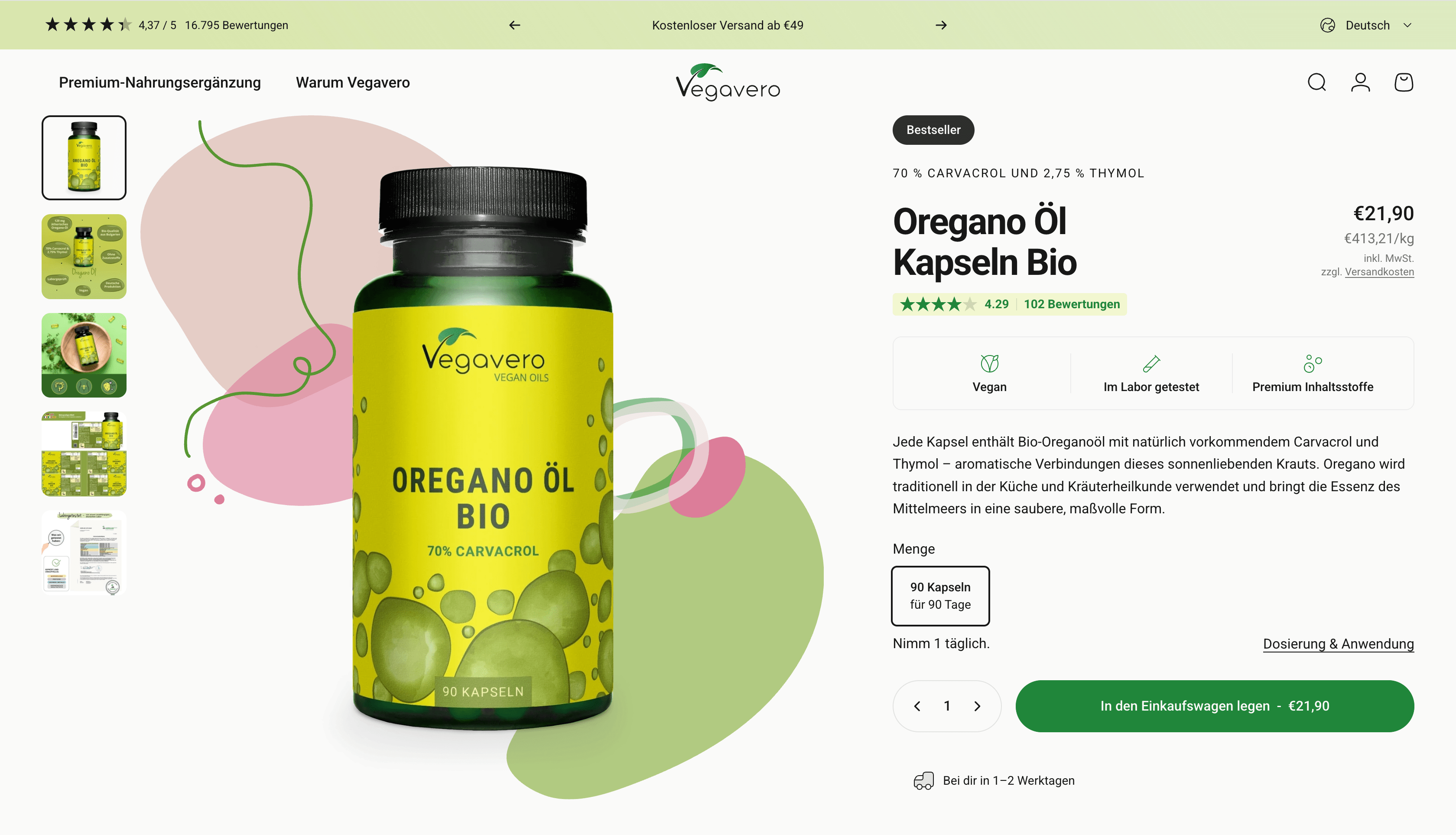Open Dosierung & Anwendung link
This screenshot has height=835, width=1456.
(x=1338, y=644)
